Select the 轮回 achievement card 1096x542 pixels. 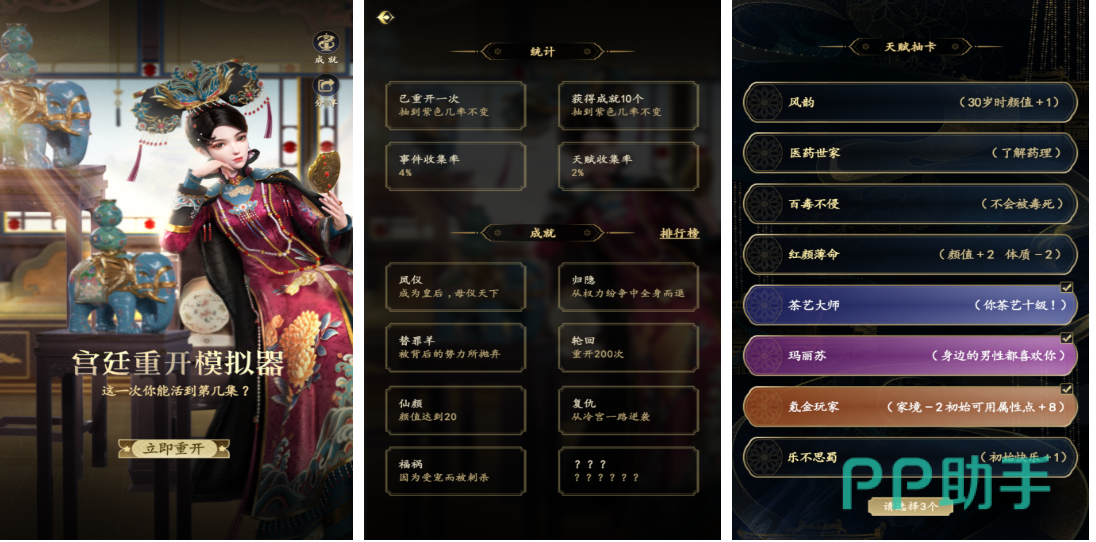pos(628,348)
